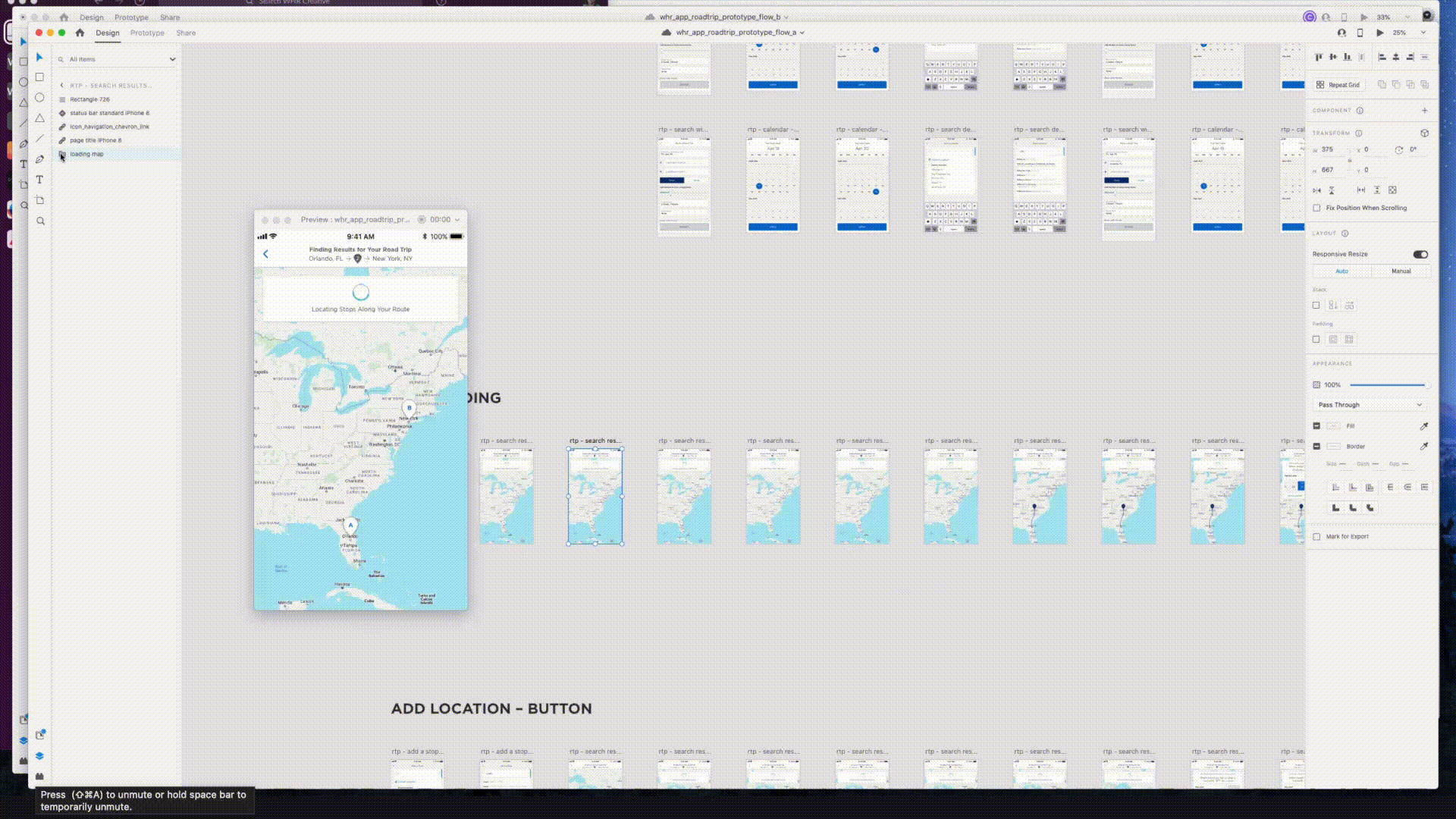Check Fix Position When Scrolling
Viewport: 1456px width, 819px height.
(x=1317, y=208)
